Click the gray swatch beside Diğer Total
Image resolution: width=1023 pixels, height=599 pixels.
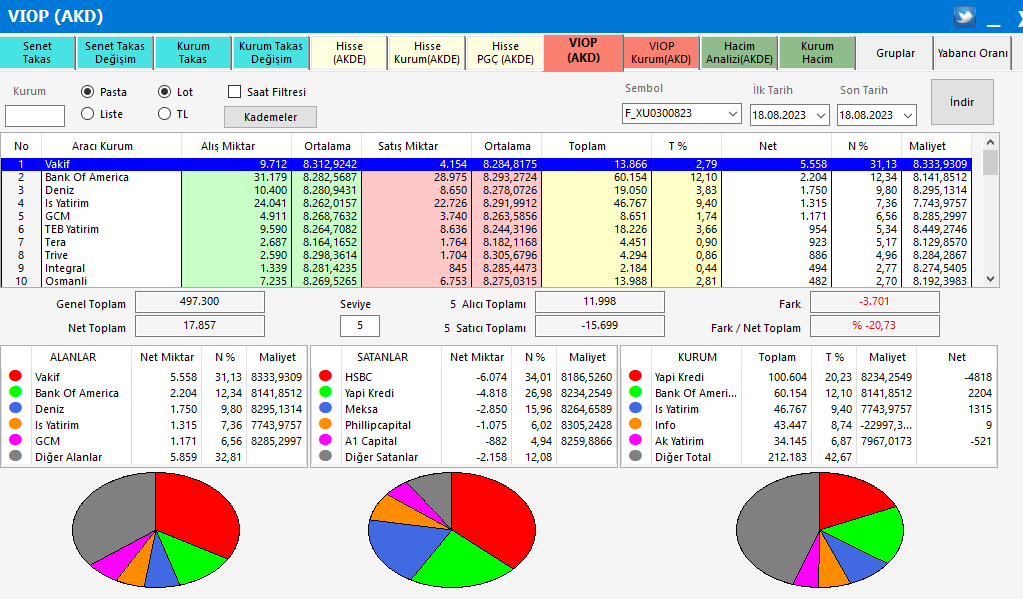point(635,456)
